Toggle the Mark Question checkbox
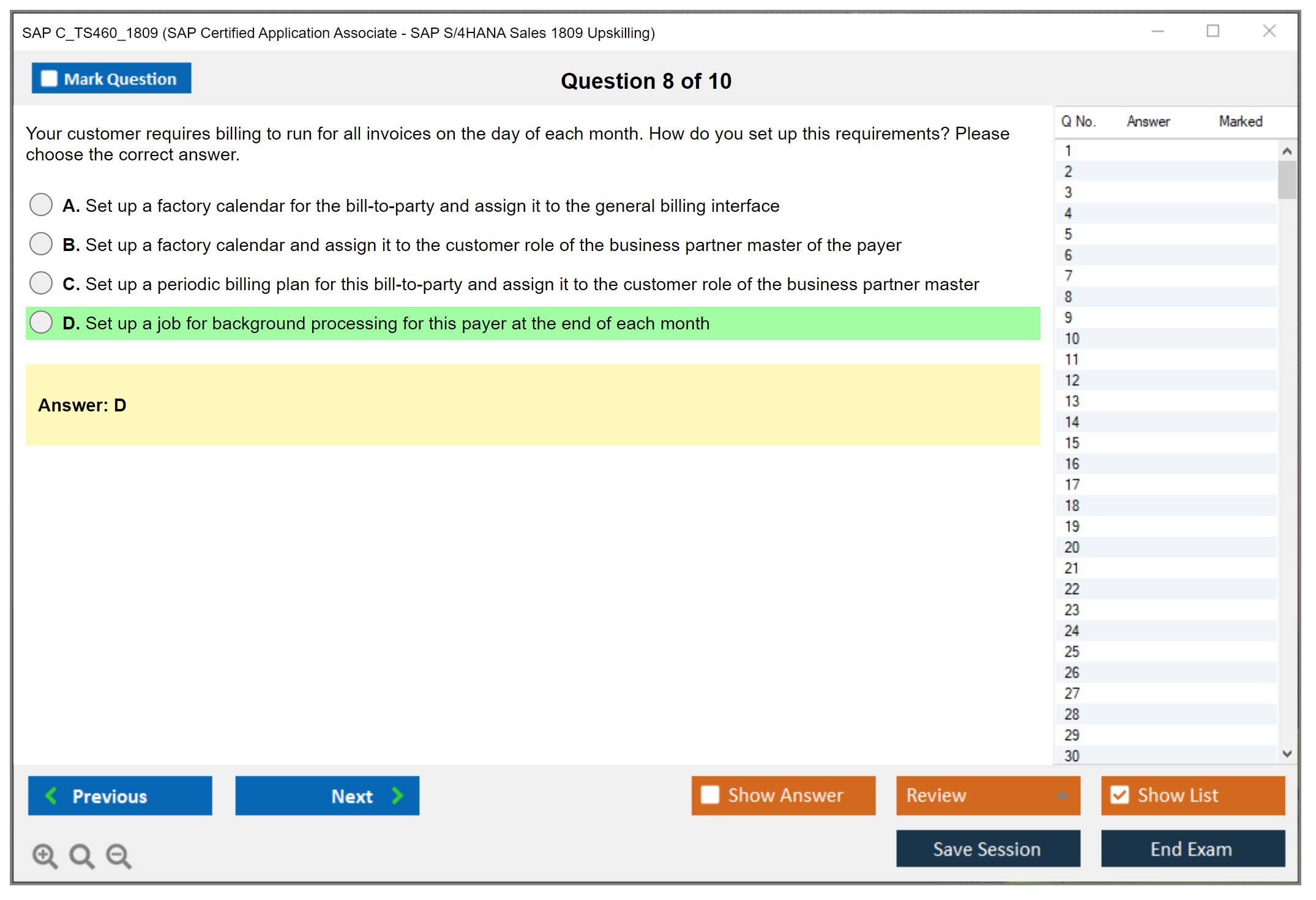 pyautogui.click(x=49, y=78)
